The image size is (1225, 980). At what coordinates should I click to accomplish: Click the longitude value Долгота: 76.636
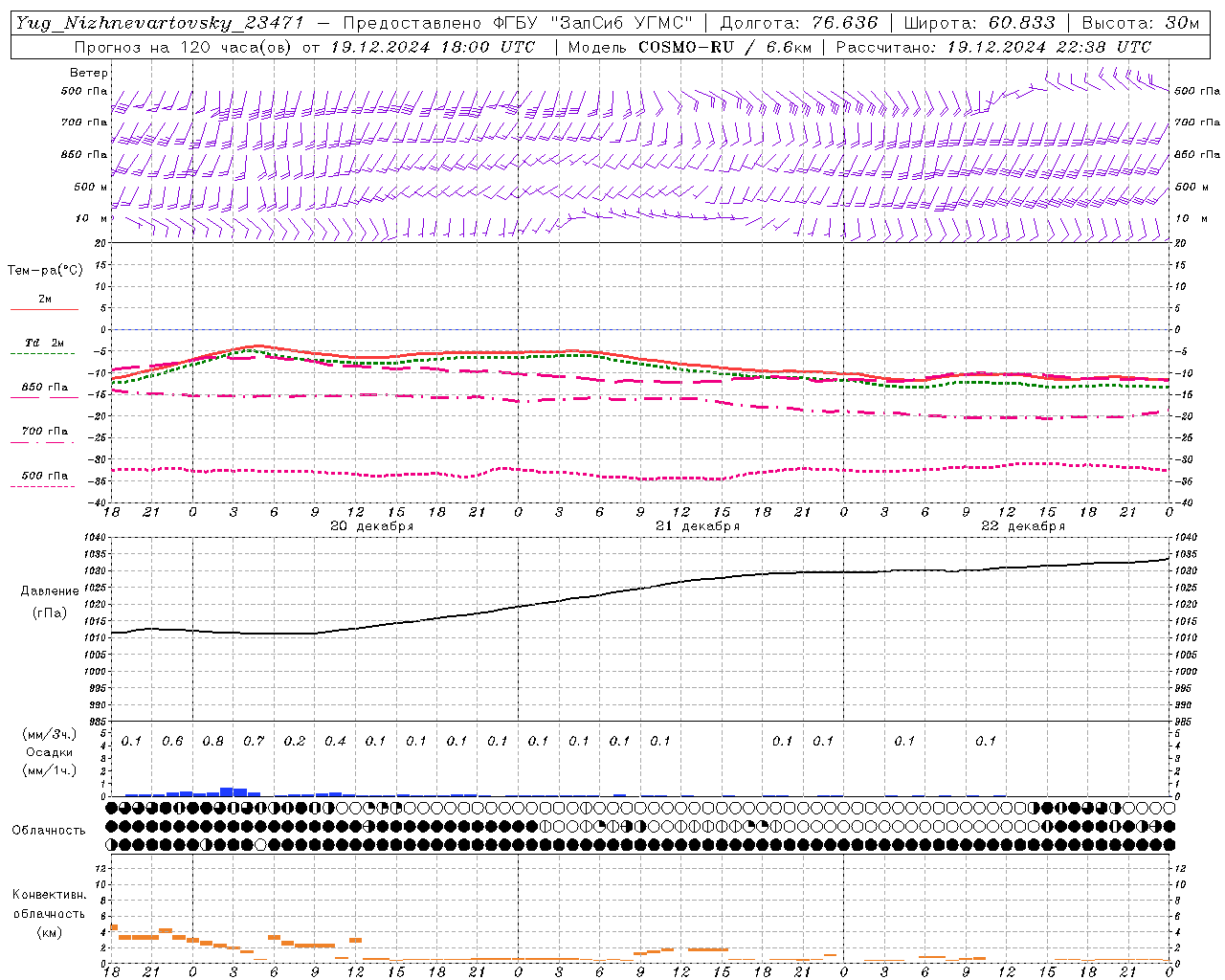798,23
